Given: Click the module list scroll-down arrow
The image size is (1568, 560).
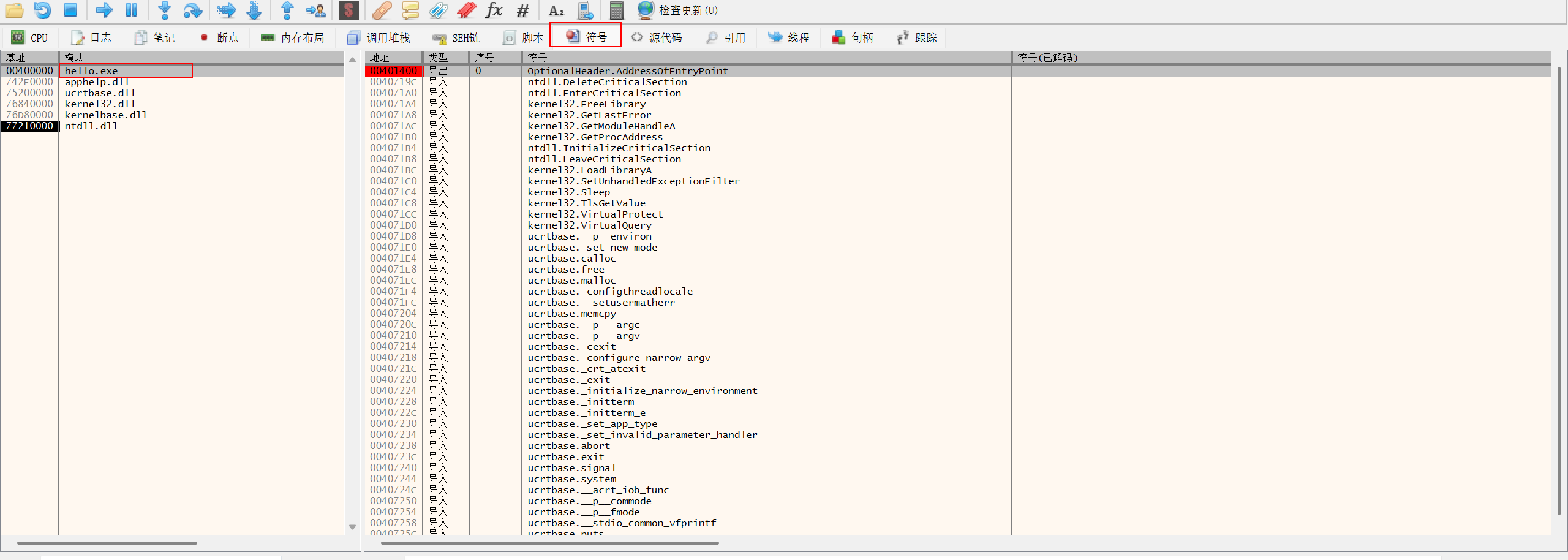Looking at the screenshot, I should coord(352,527).
